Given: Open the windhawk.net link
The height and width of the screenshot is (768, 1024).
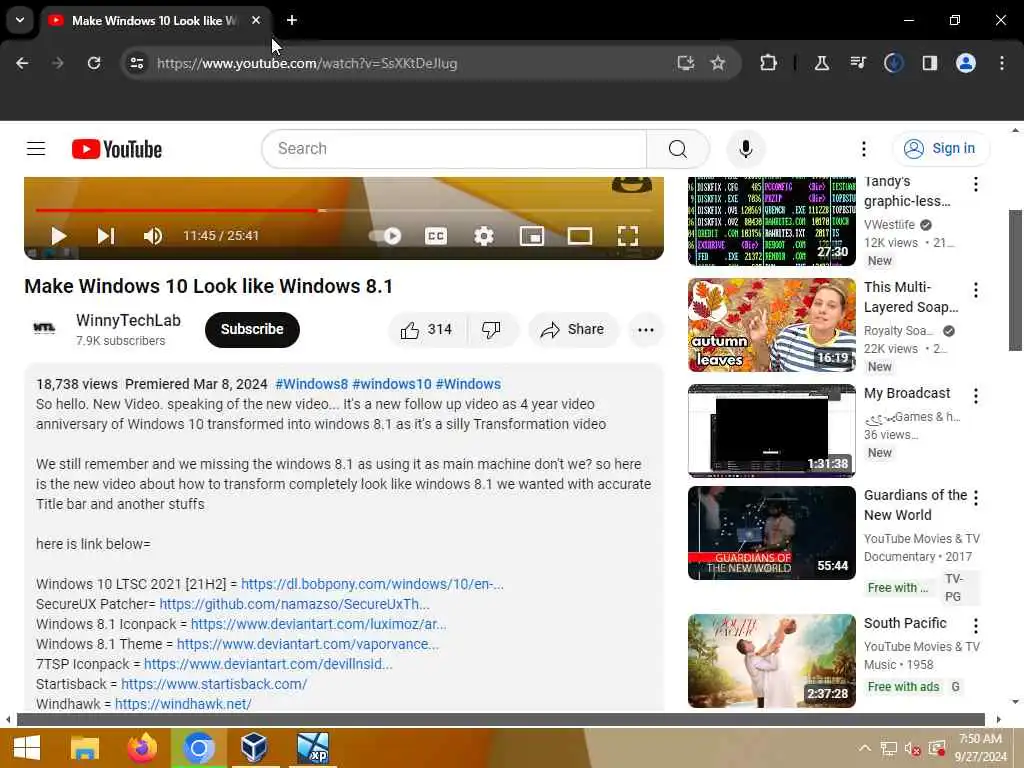Looking at the screenshot, I should (183, 704).
